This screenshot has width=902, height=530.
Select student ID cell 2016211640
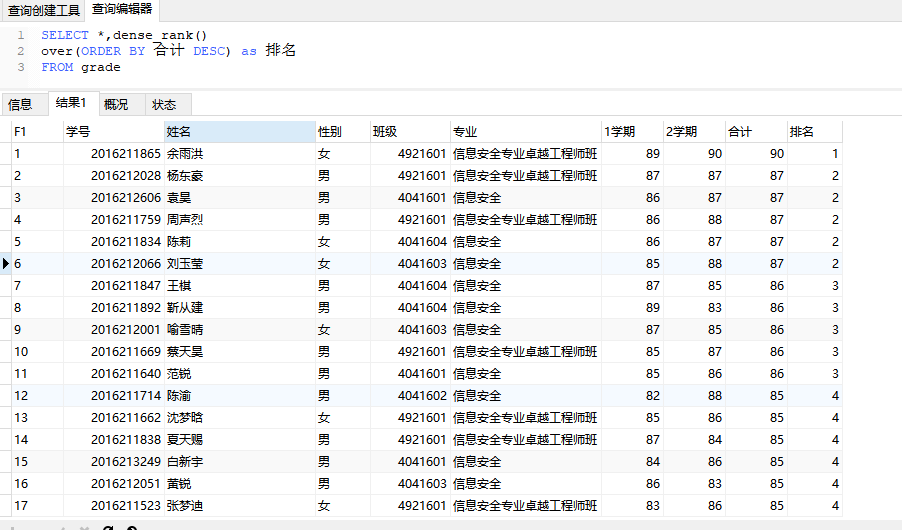coord(114,373)
